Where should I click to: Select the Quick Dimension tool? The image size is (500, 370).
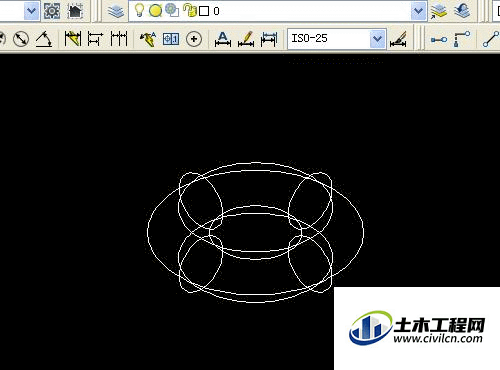(73, 39)
